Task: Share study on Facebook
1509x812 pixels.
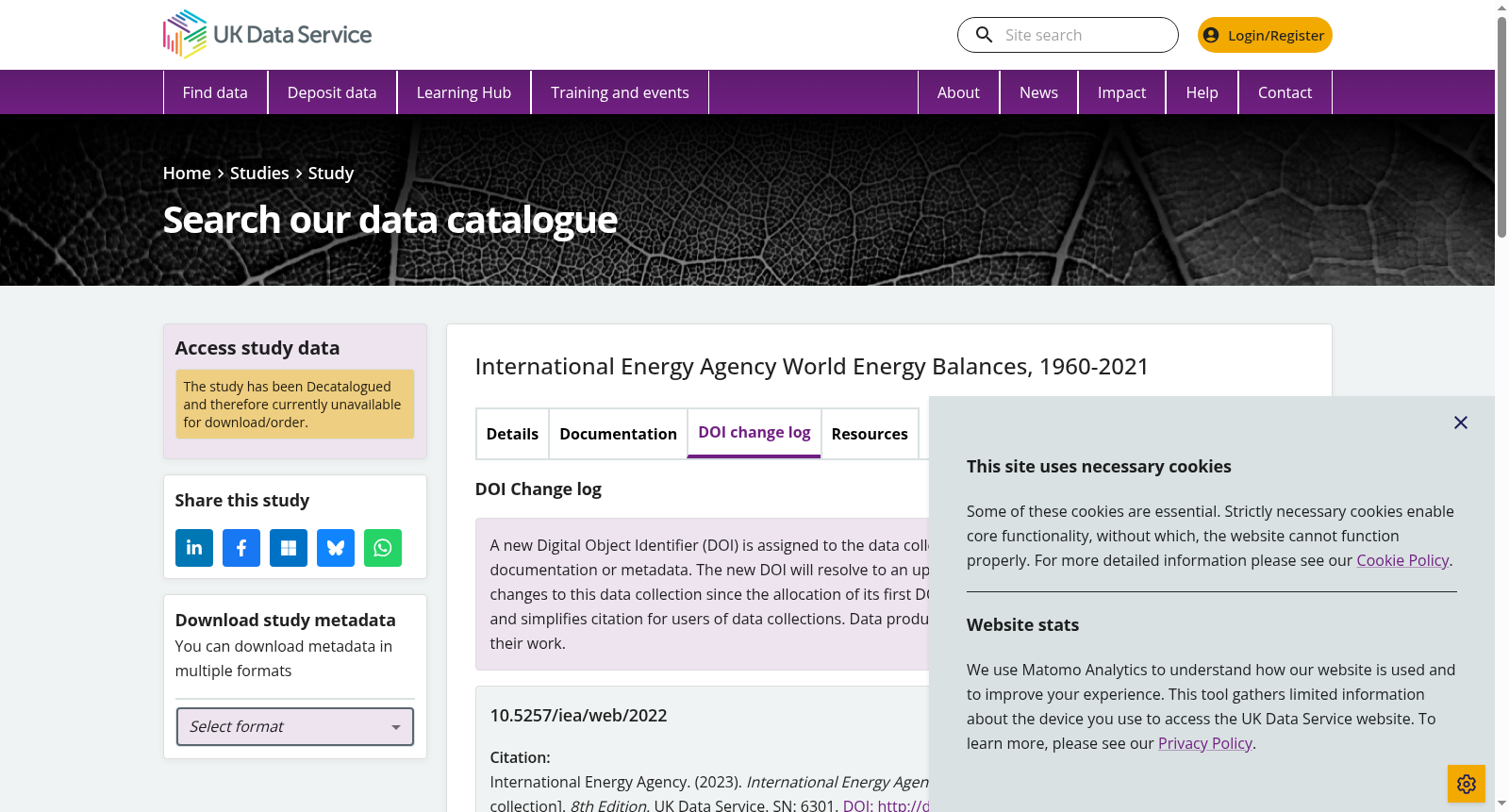Action: pos(241,548)
